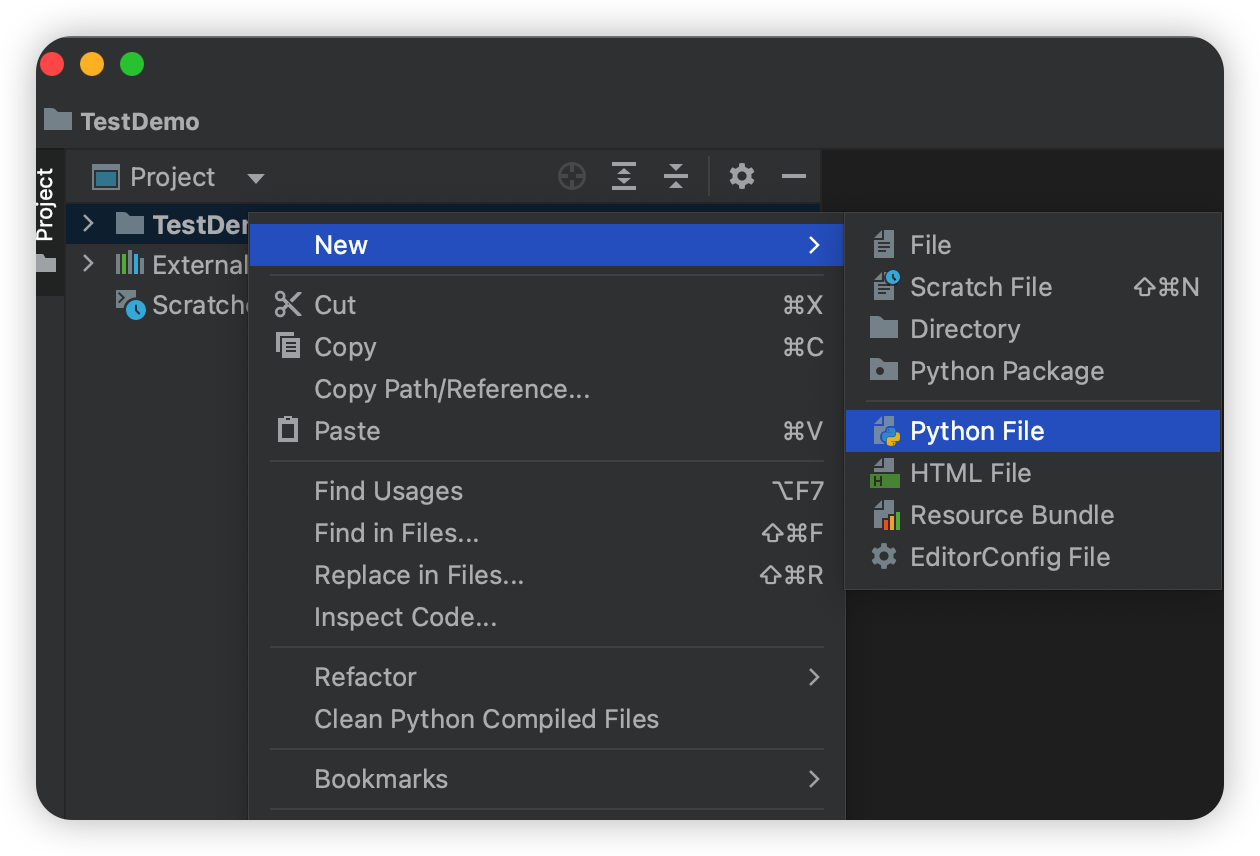This screenshot has width=1260, height=856.
Task: Click the Collapse All icon in Project toolbar
Action: tap(676, 177)
